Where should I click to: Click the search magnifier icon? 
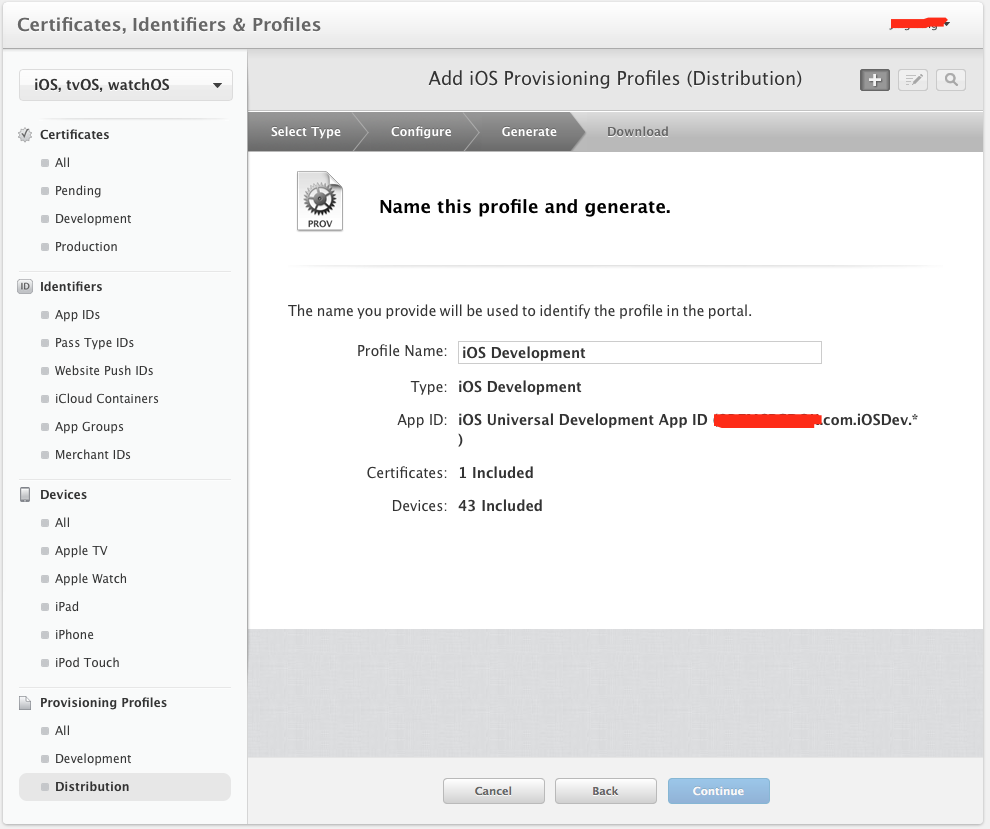coord(950,80)
